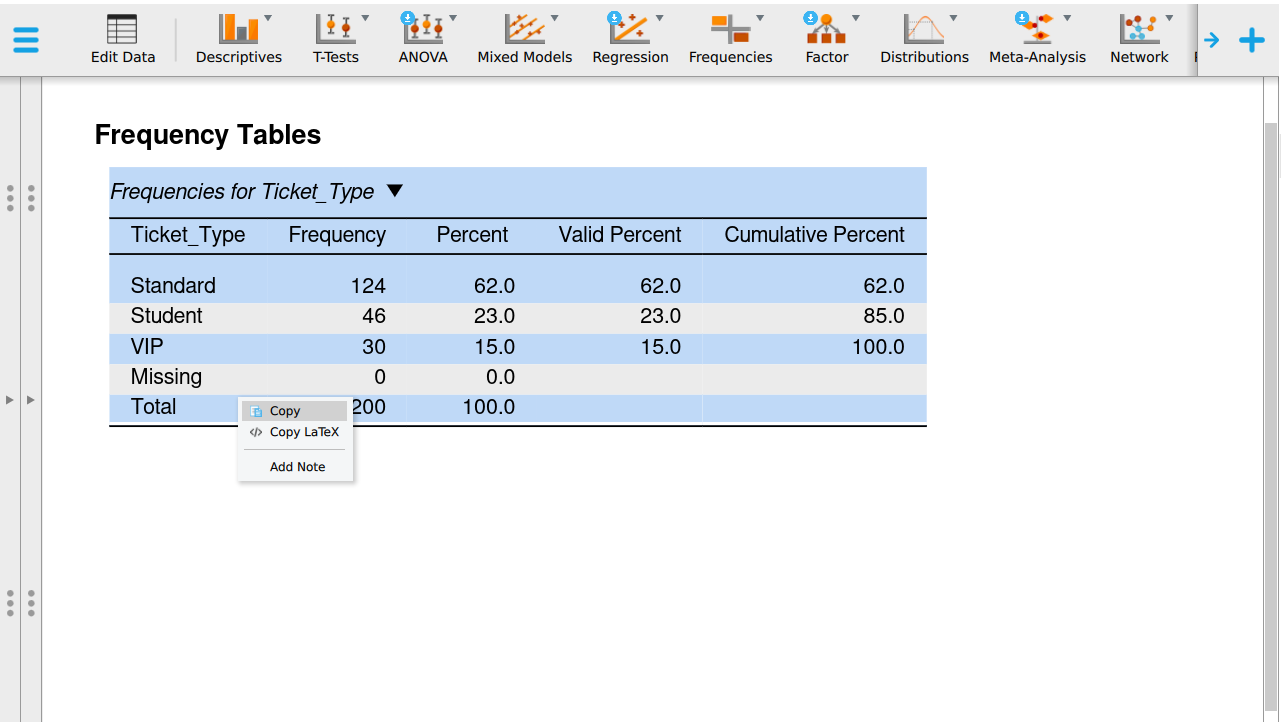Open the Network module menu
This screenshot has height=722, width=1281.
(x=1139, y=39)
